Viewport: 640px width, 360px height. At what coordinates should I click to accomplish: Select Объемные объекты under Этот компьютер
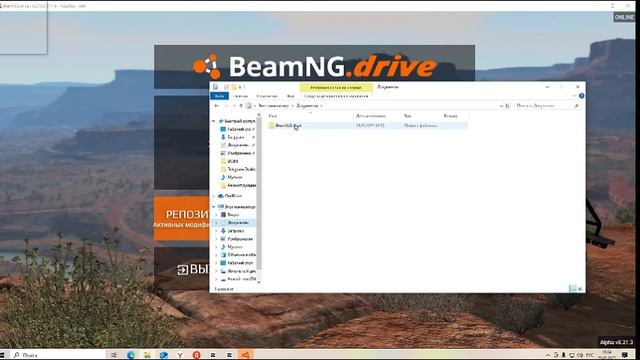tap(238, 255)
